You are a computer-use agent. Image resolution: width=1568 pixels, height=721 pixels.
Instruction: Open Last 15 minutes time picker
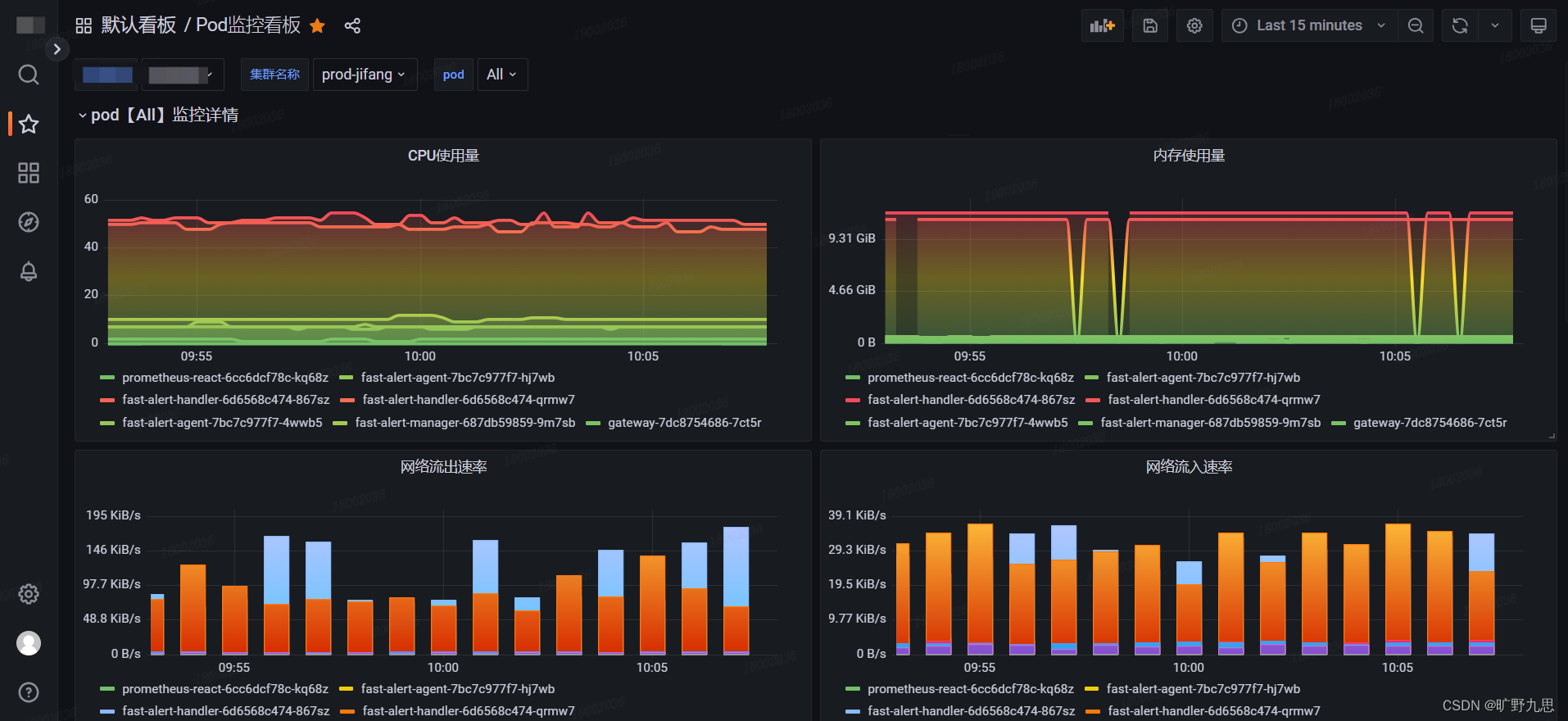(x=1309, y=25)
